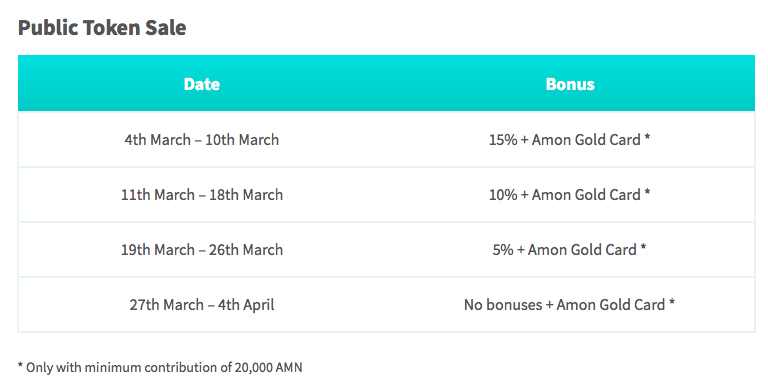
Task: Click the asterisk after the 10% bonus
Action: pyautogui.click(x=647, y=193)
